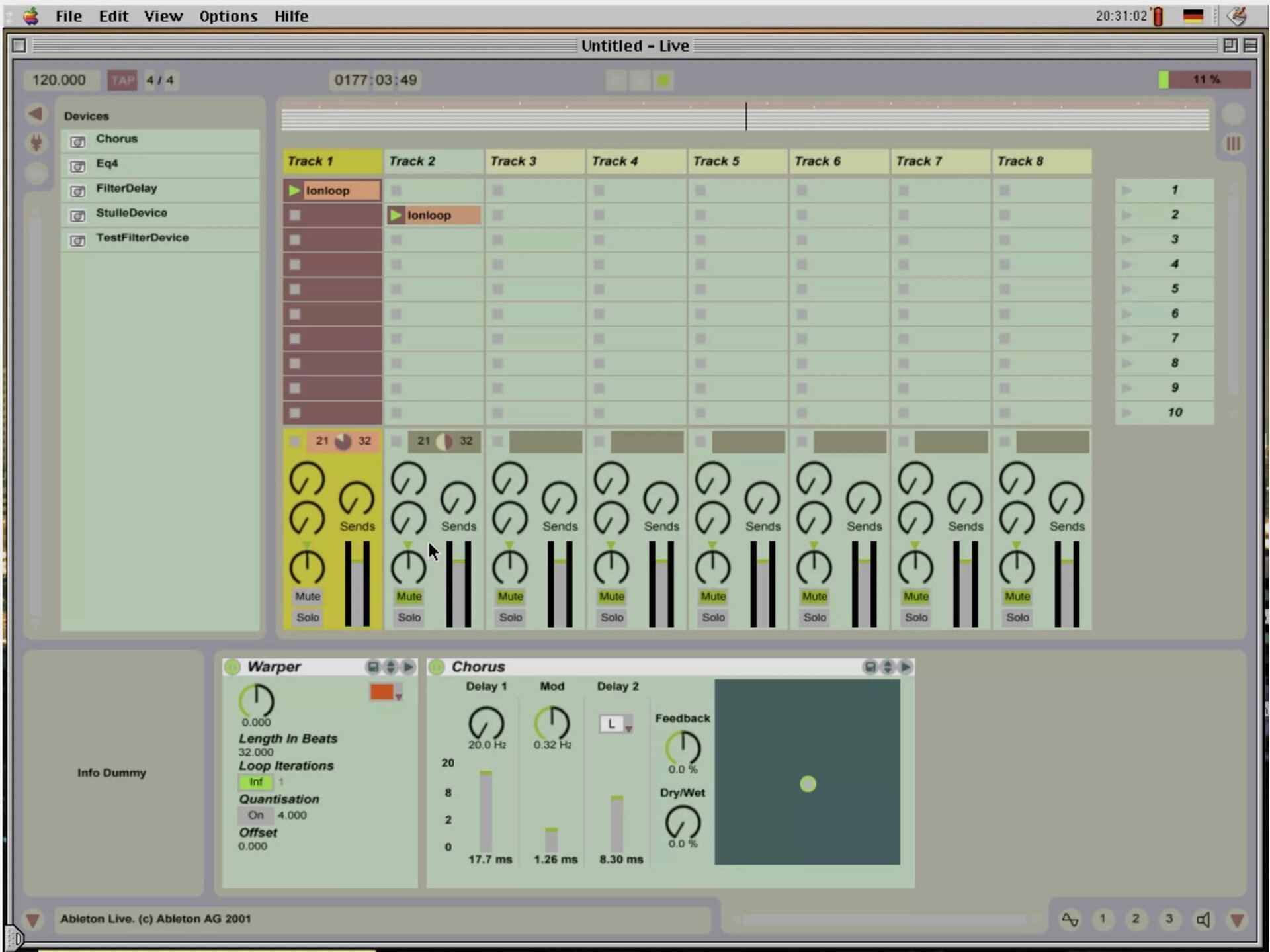
Task: Click the TAP tempo button
Action: (122, 80)
